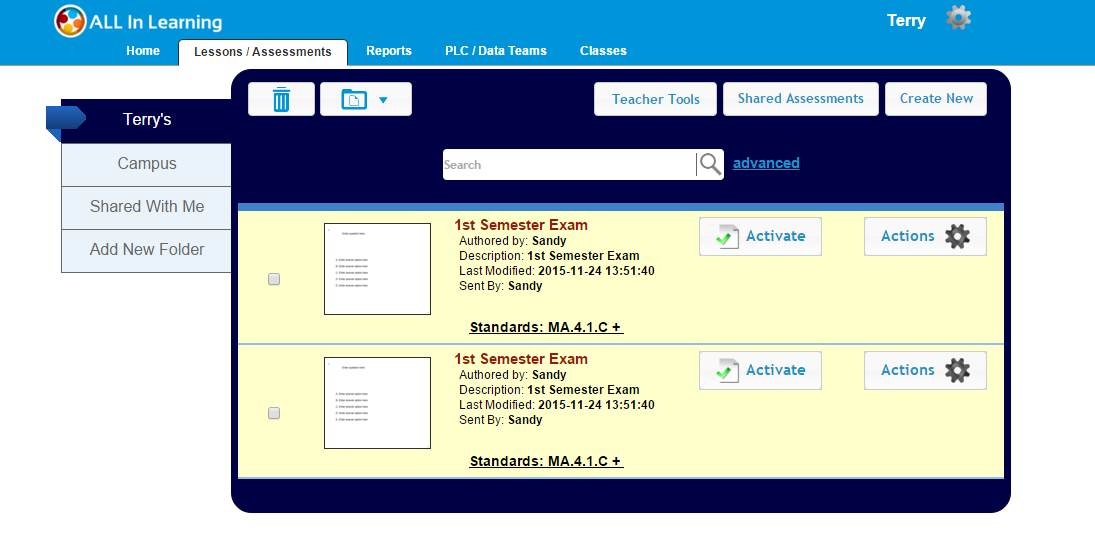Open the settings gear beside Terry
This screenshot has height=539, width=1095.
click(x=958, y=18)
